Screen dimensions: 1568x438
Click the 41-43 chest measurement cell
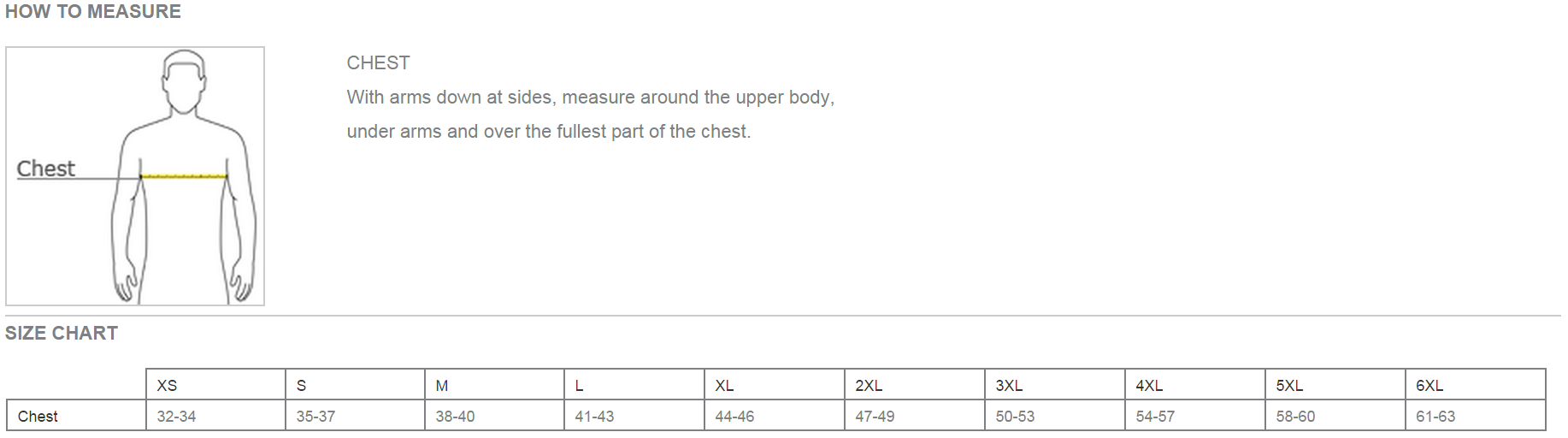tap(594, 417)
